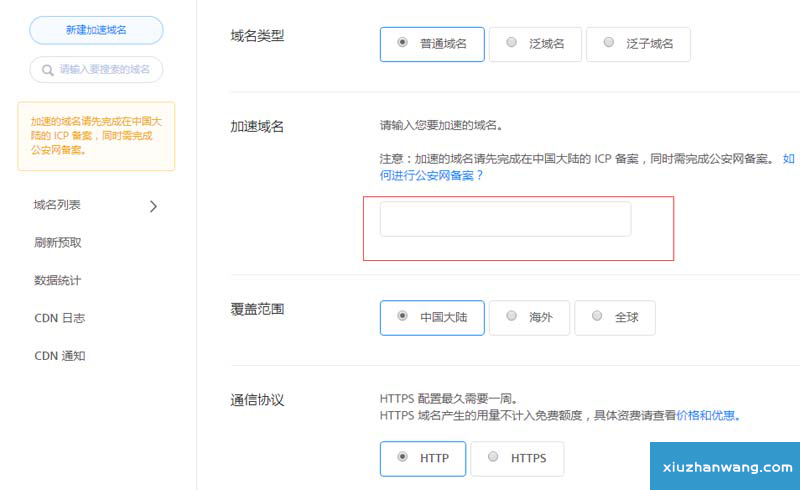Focus the domain search input field
Viewport: 800px width, 490px height.
point(104,70)
